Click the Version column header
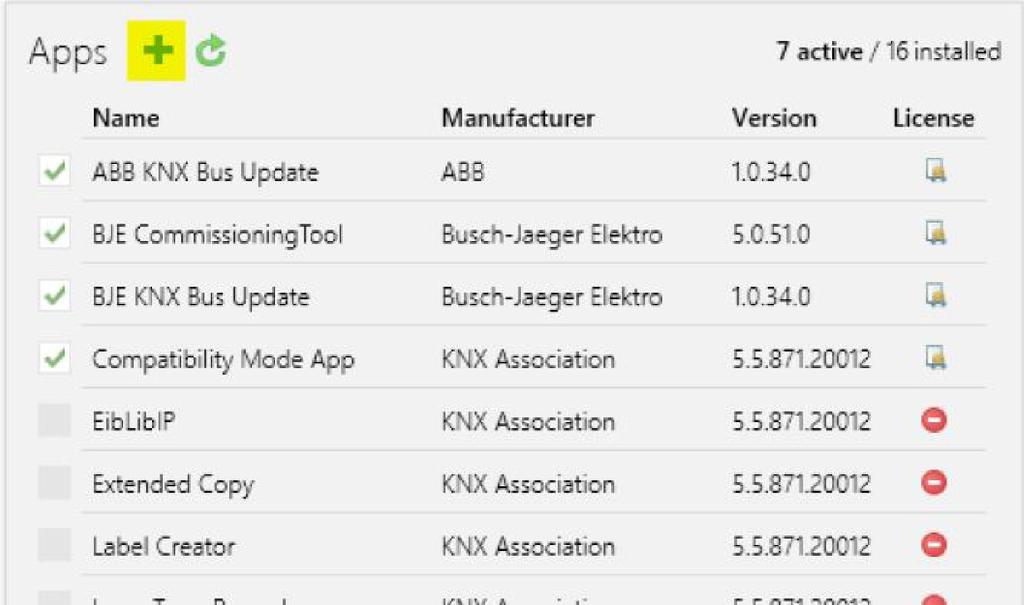 click(x=773, y=118)
